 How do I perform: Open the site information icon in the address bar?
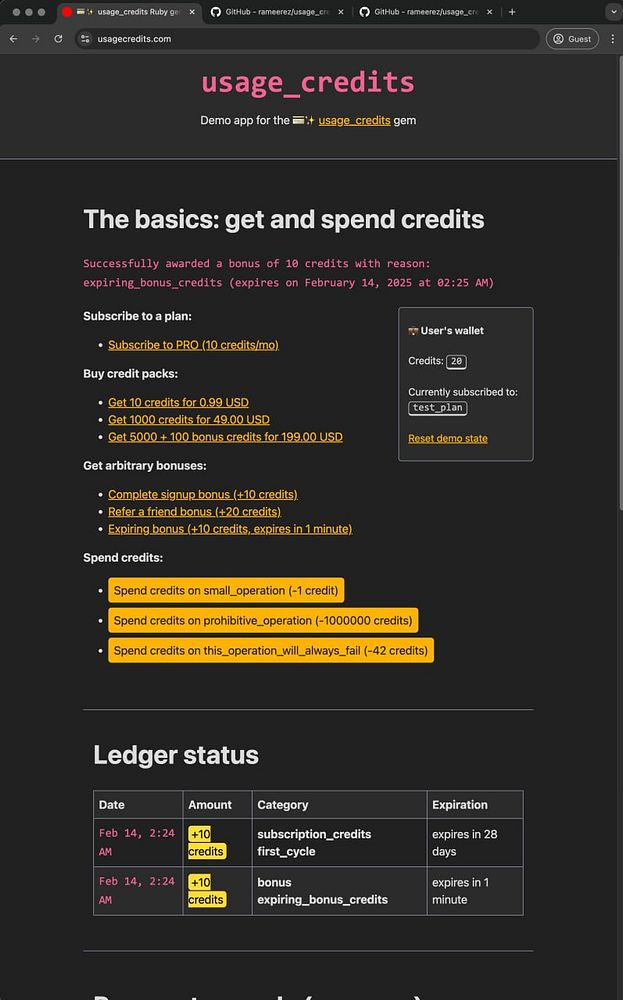[85, 39]
